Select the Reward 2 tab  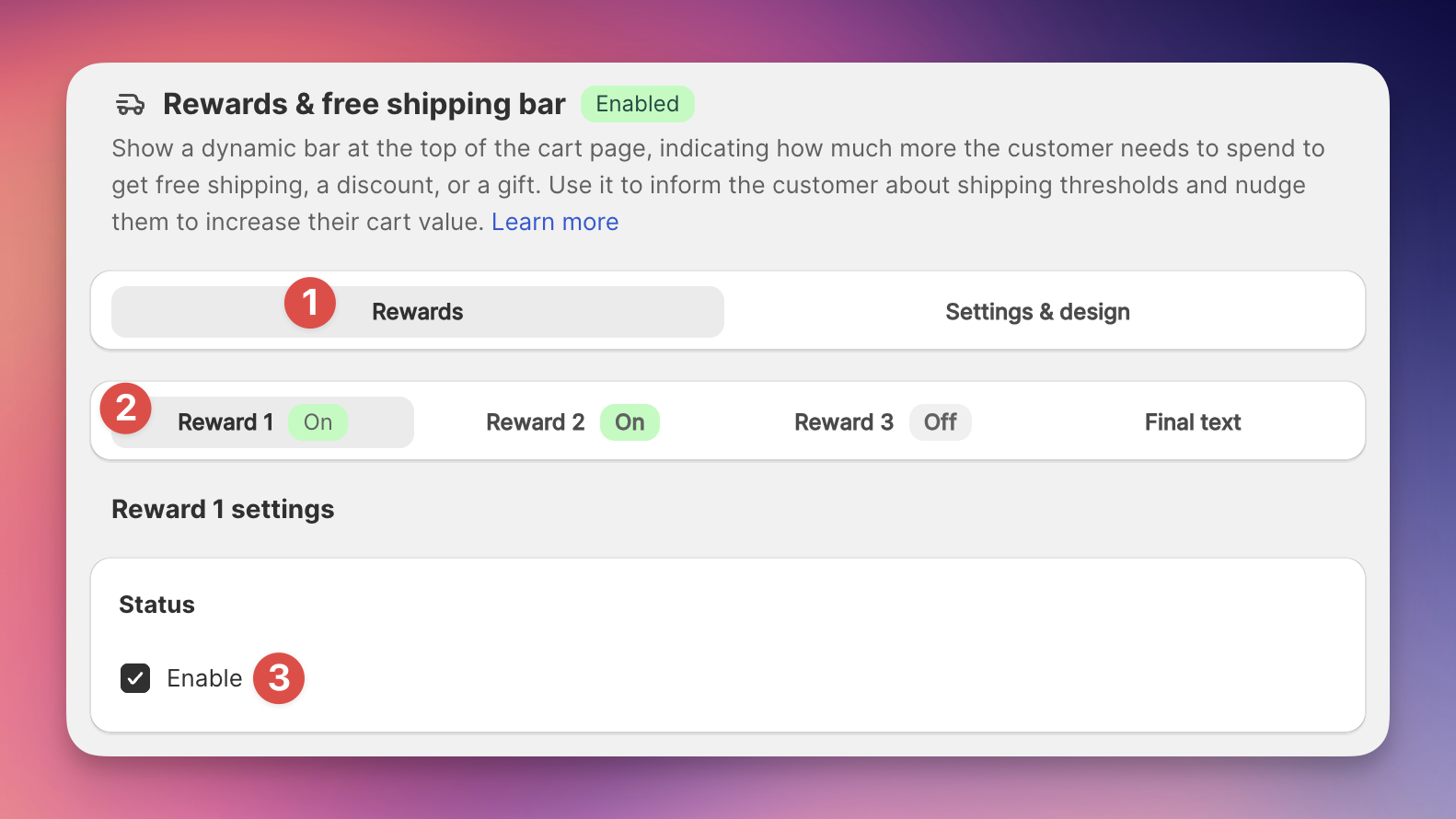[572, 422]
